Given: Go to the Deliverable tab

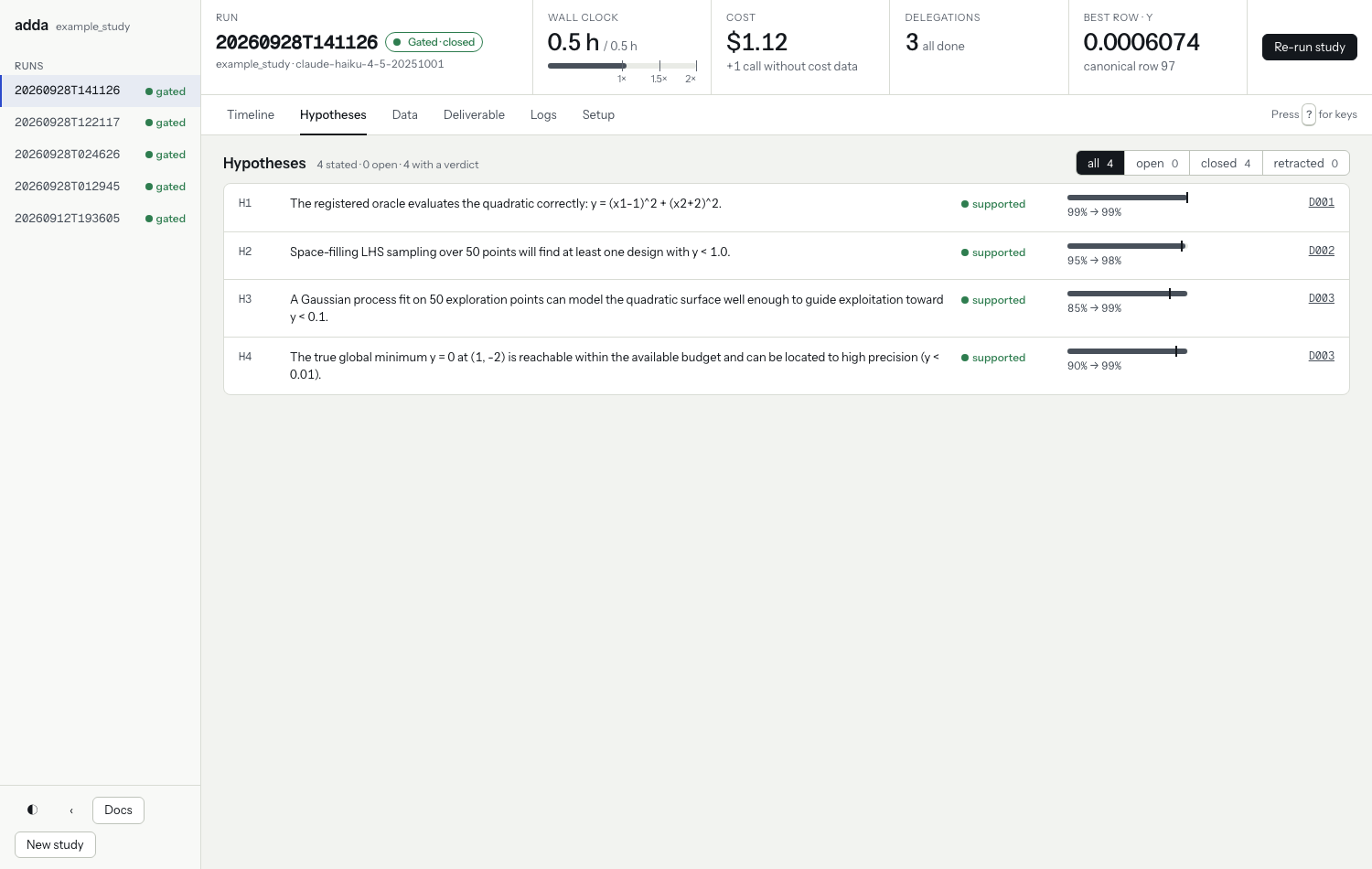Looking at the screenshot, I should (x=474, y=114).
